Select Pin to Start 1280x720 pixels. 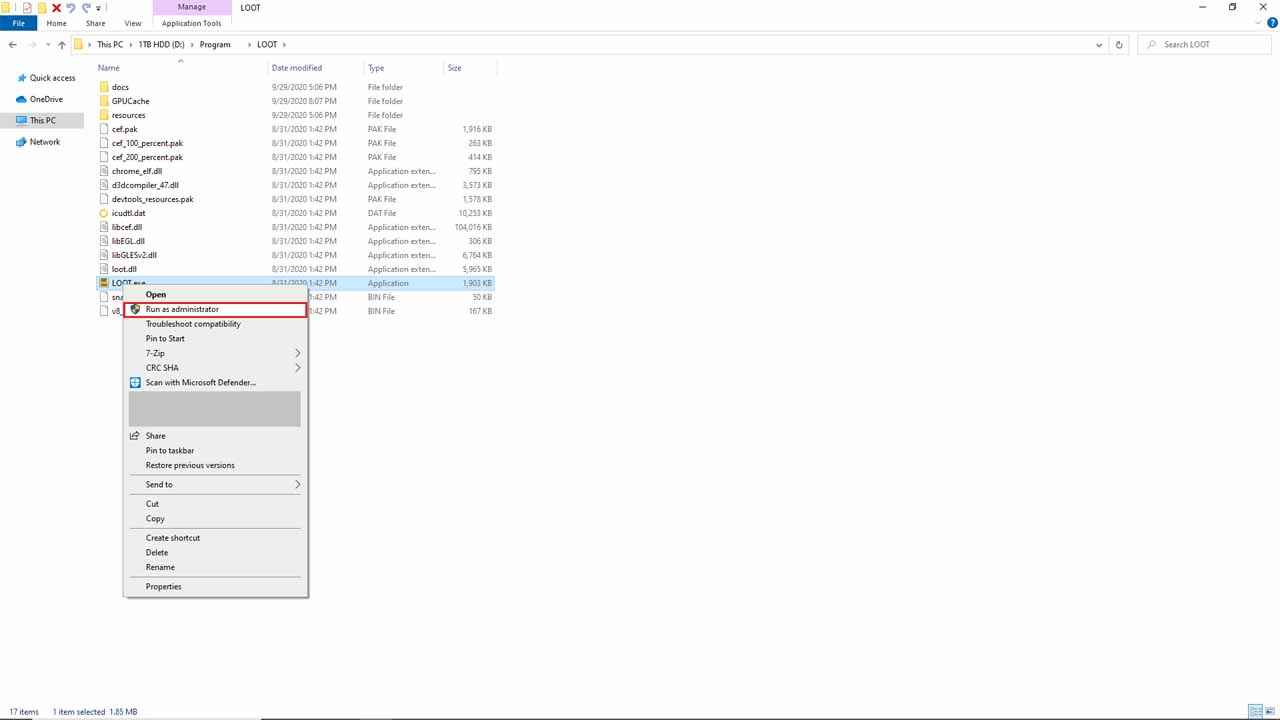coord(165,338)
